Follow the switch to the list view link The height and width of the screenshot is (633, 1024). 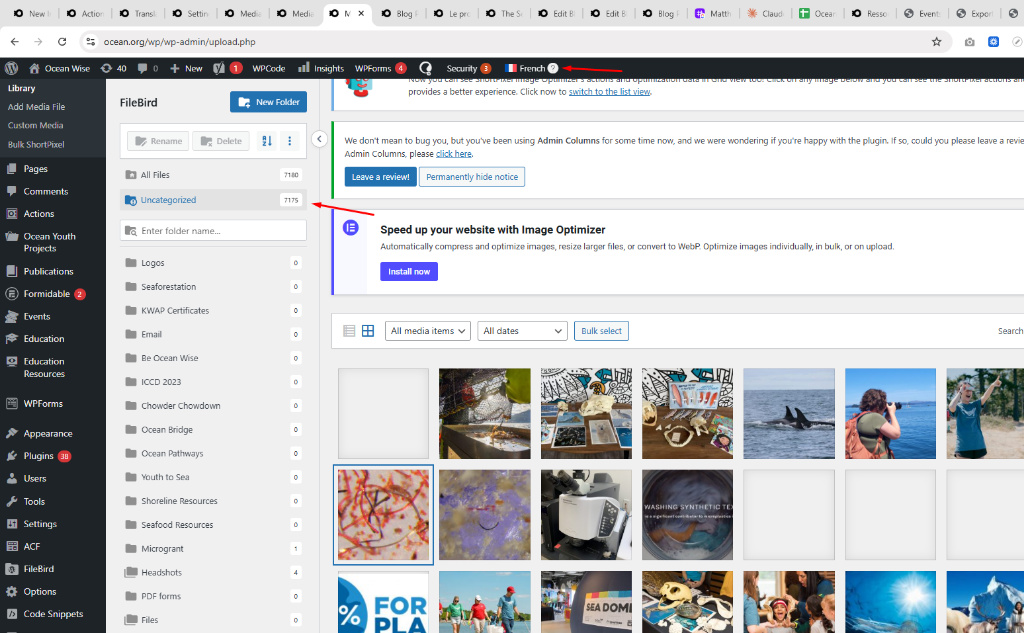point(609,91)
